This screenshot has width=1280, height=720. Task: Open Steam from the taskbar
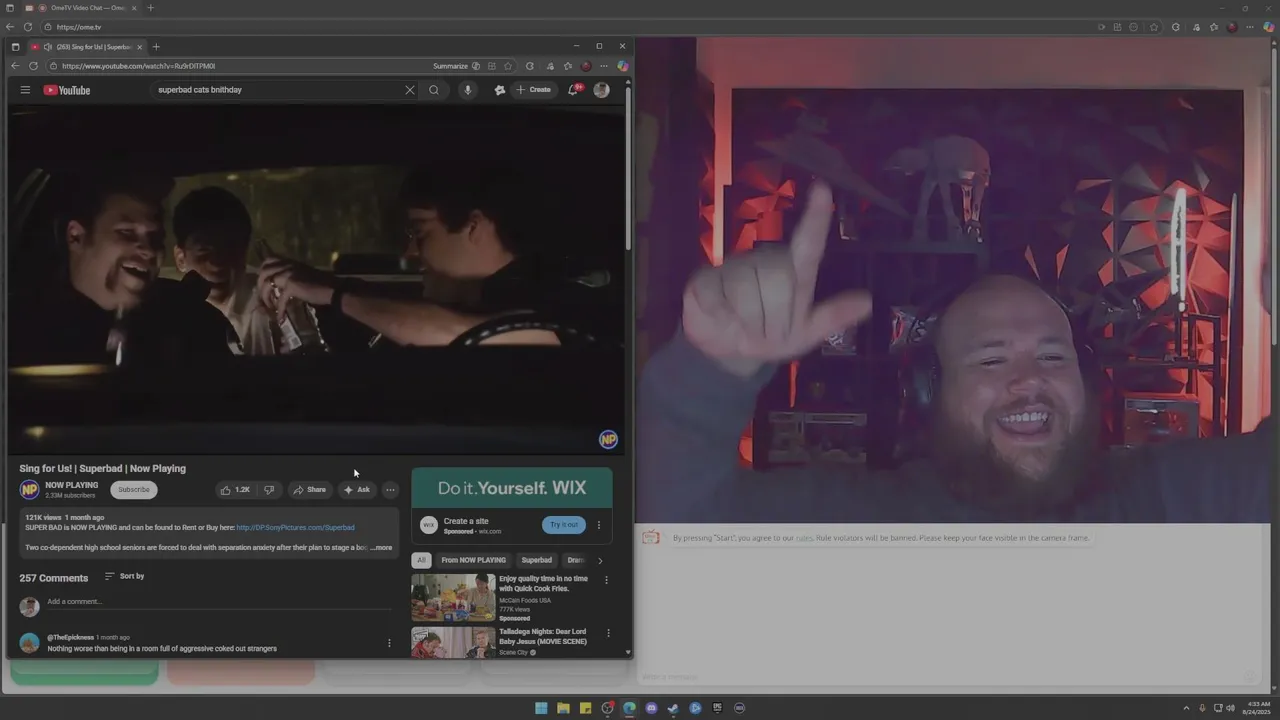point(673,708)
